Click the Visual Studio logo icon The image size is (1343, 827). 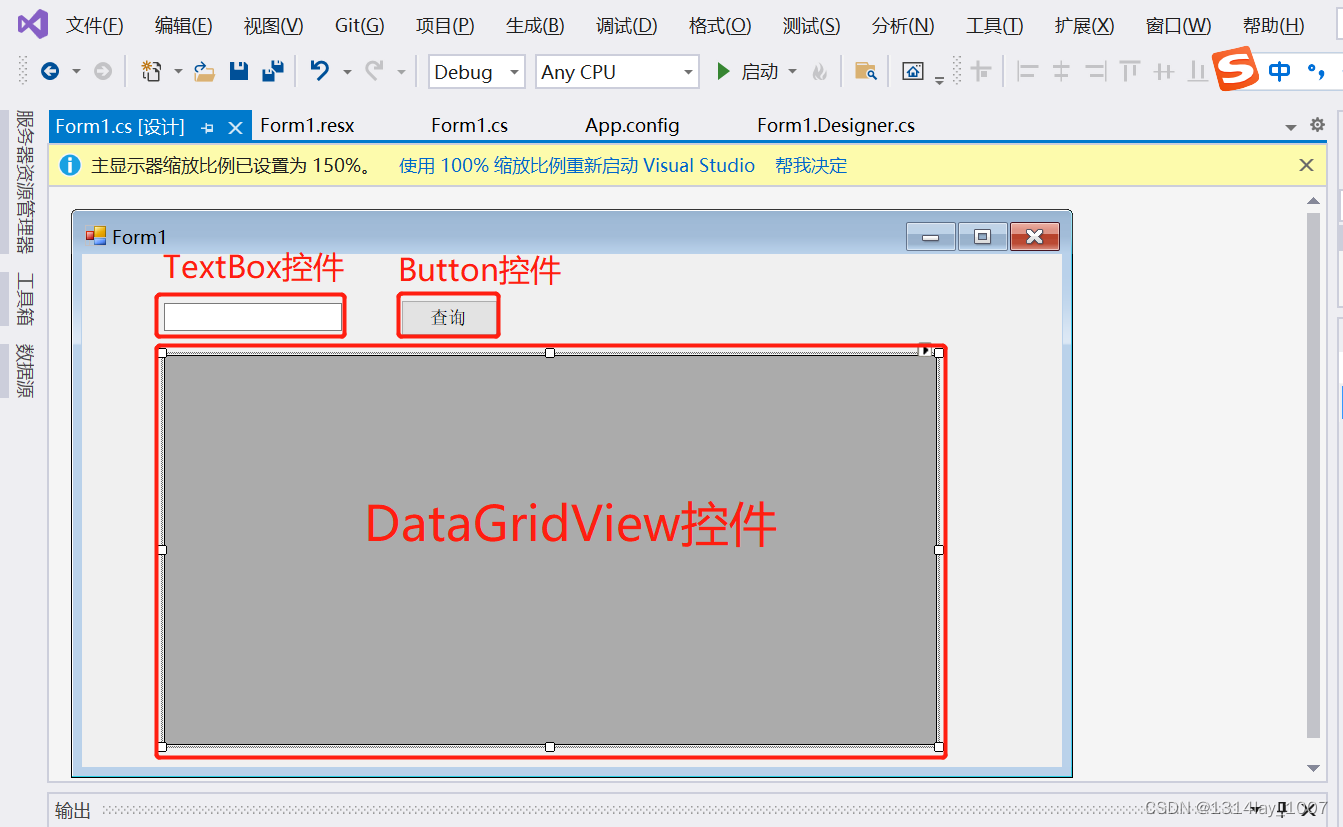coord(33,24)
